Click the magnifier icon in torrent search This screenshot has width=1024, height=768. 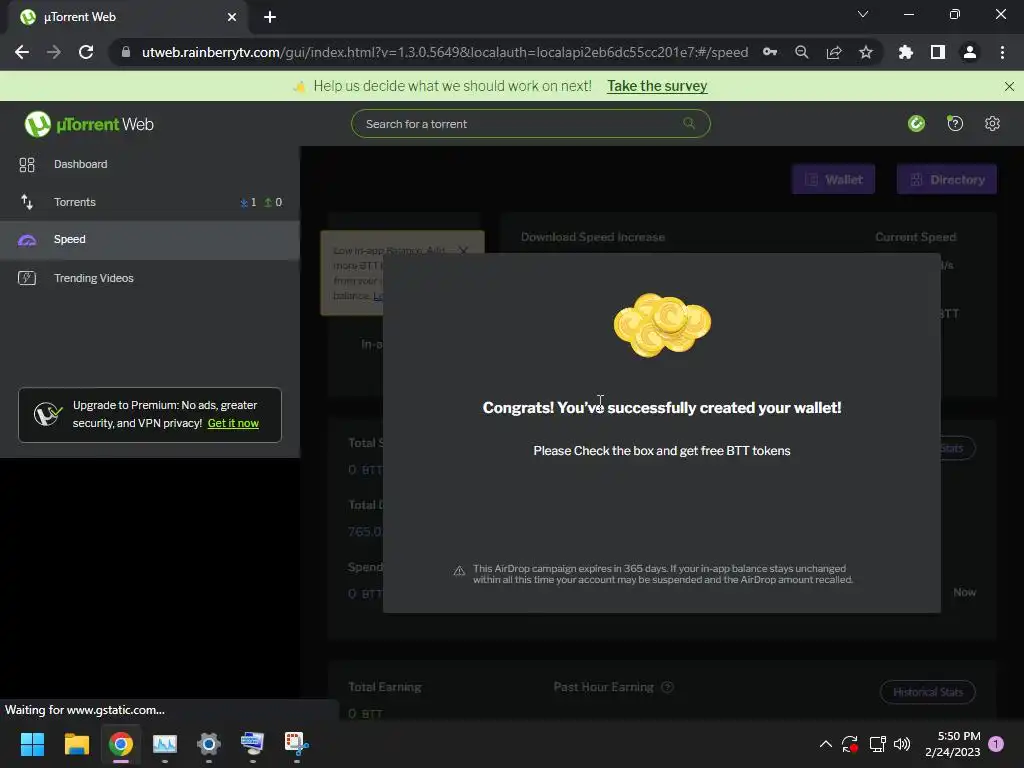(x=688, y=123)
